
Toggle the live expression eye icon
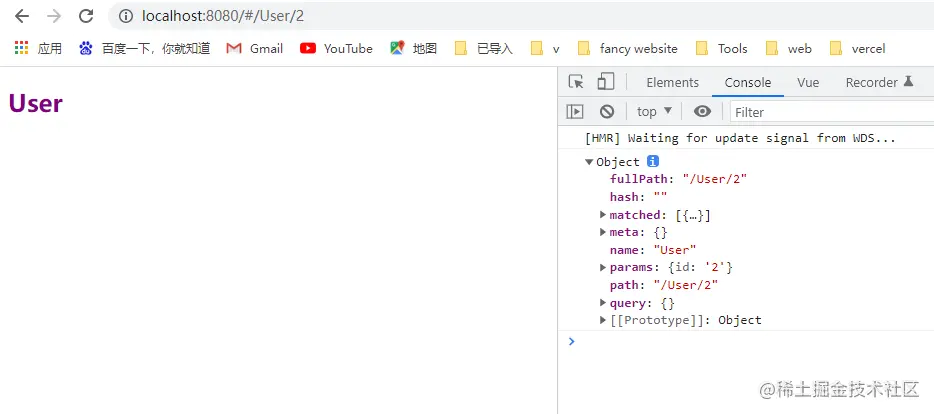point(702,111)
